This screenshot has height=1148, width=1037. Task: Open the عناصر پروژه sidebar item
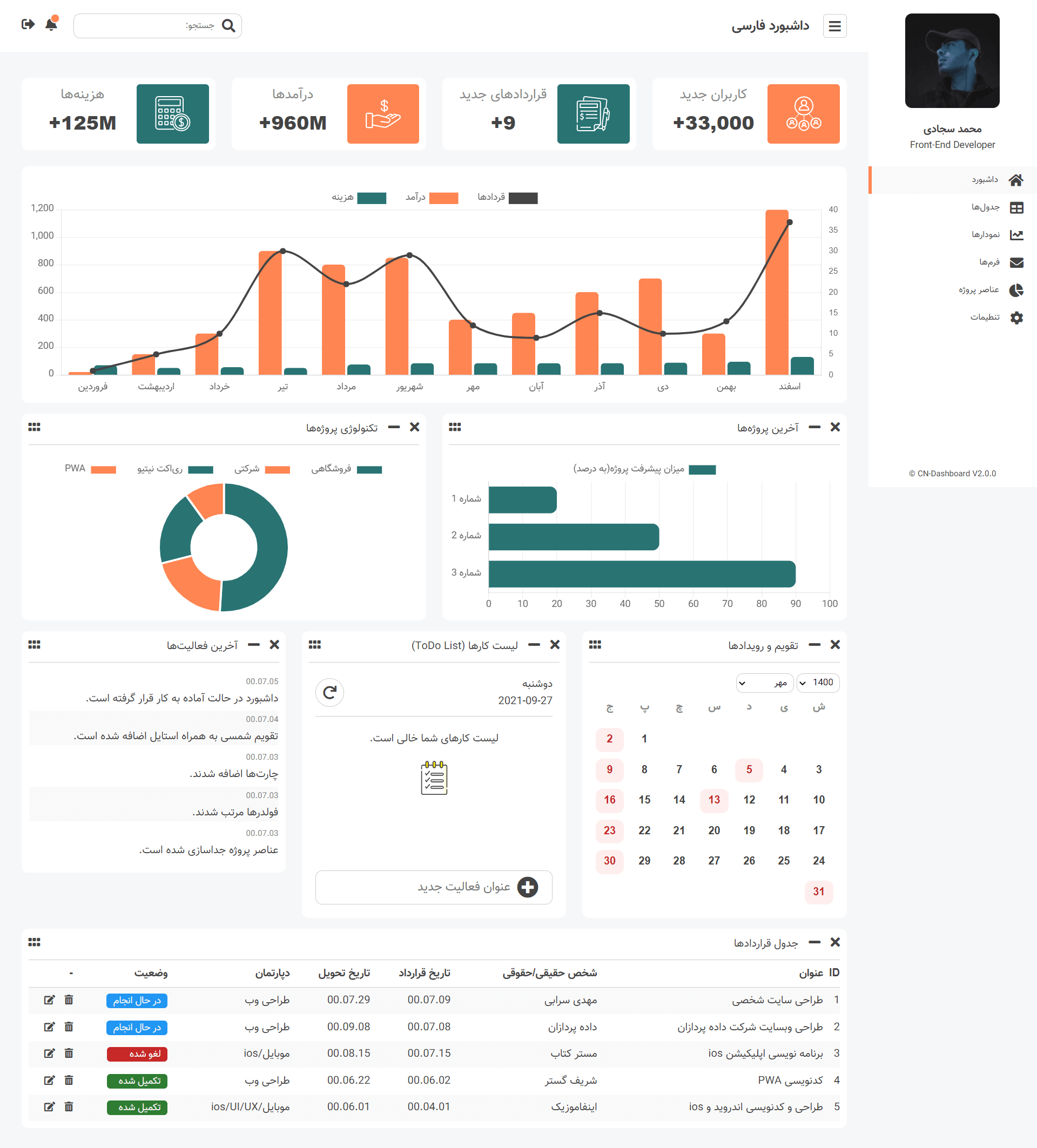[x=953, y=290]
